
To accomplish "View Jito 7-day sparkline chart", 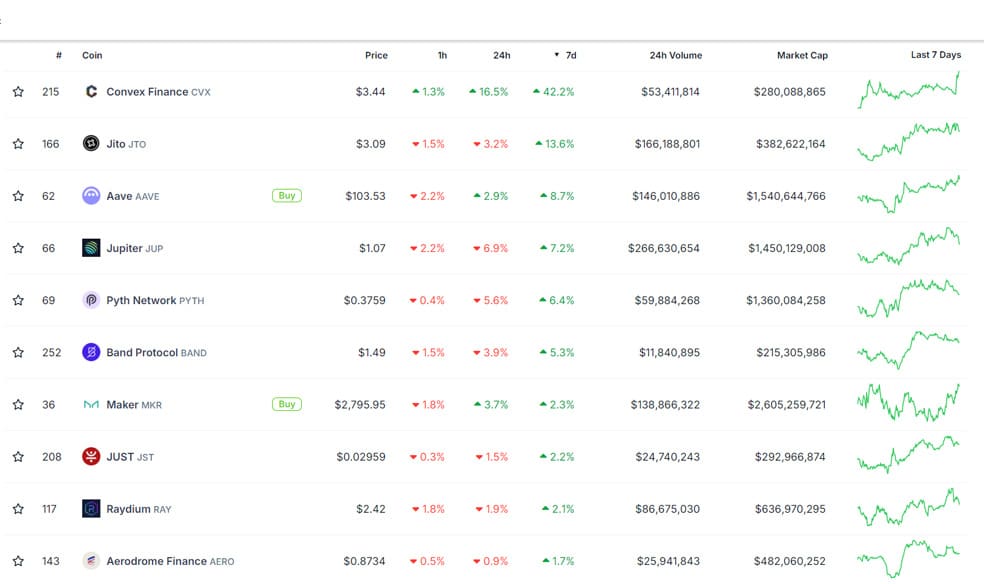I will [x=909, y=142].
